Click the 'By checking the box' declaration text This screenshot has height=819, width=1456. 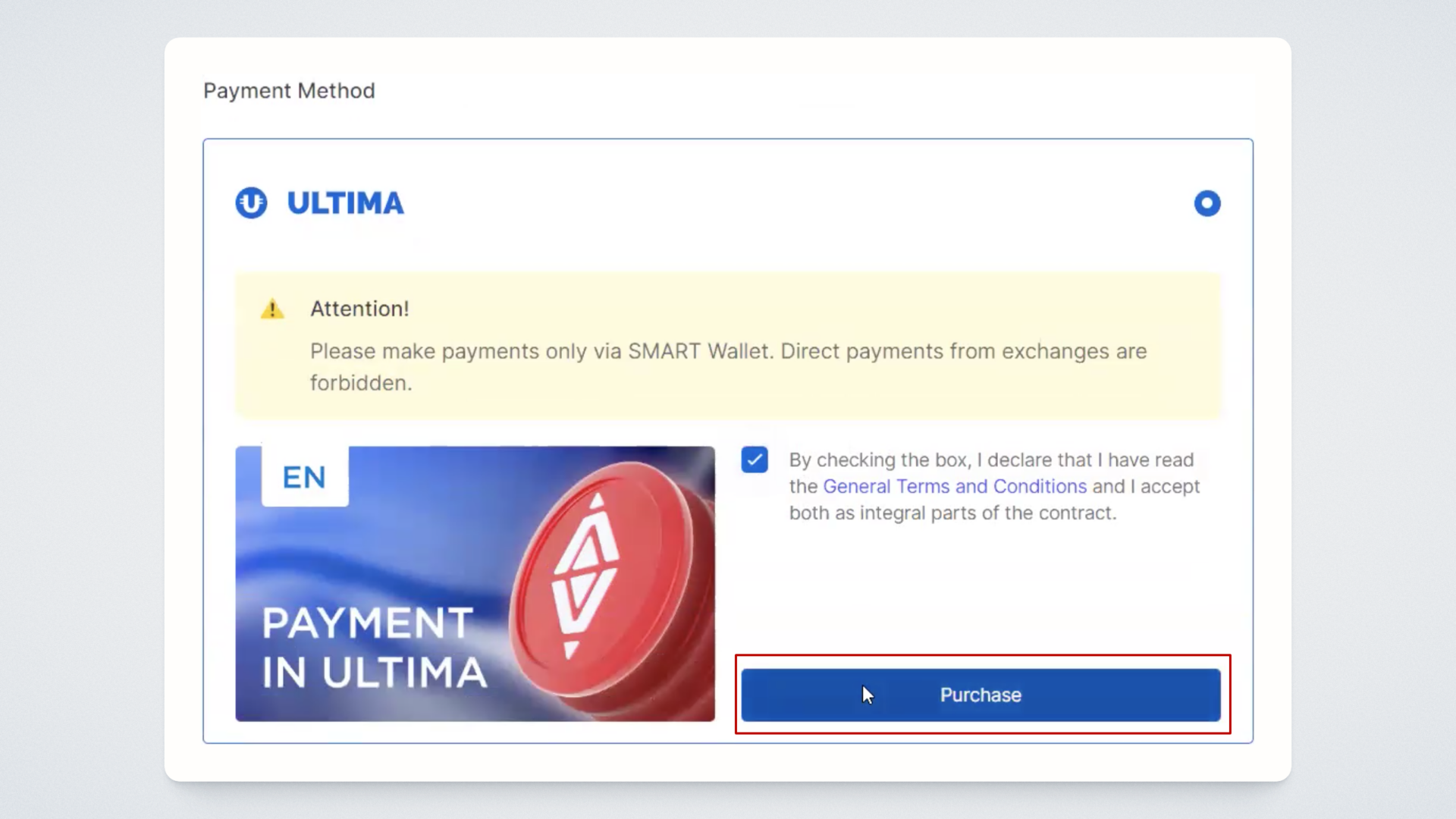pyautogui.click(x=990, y=460)
